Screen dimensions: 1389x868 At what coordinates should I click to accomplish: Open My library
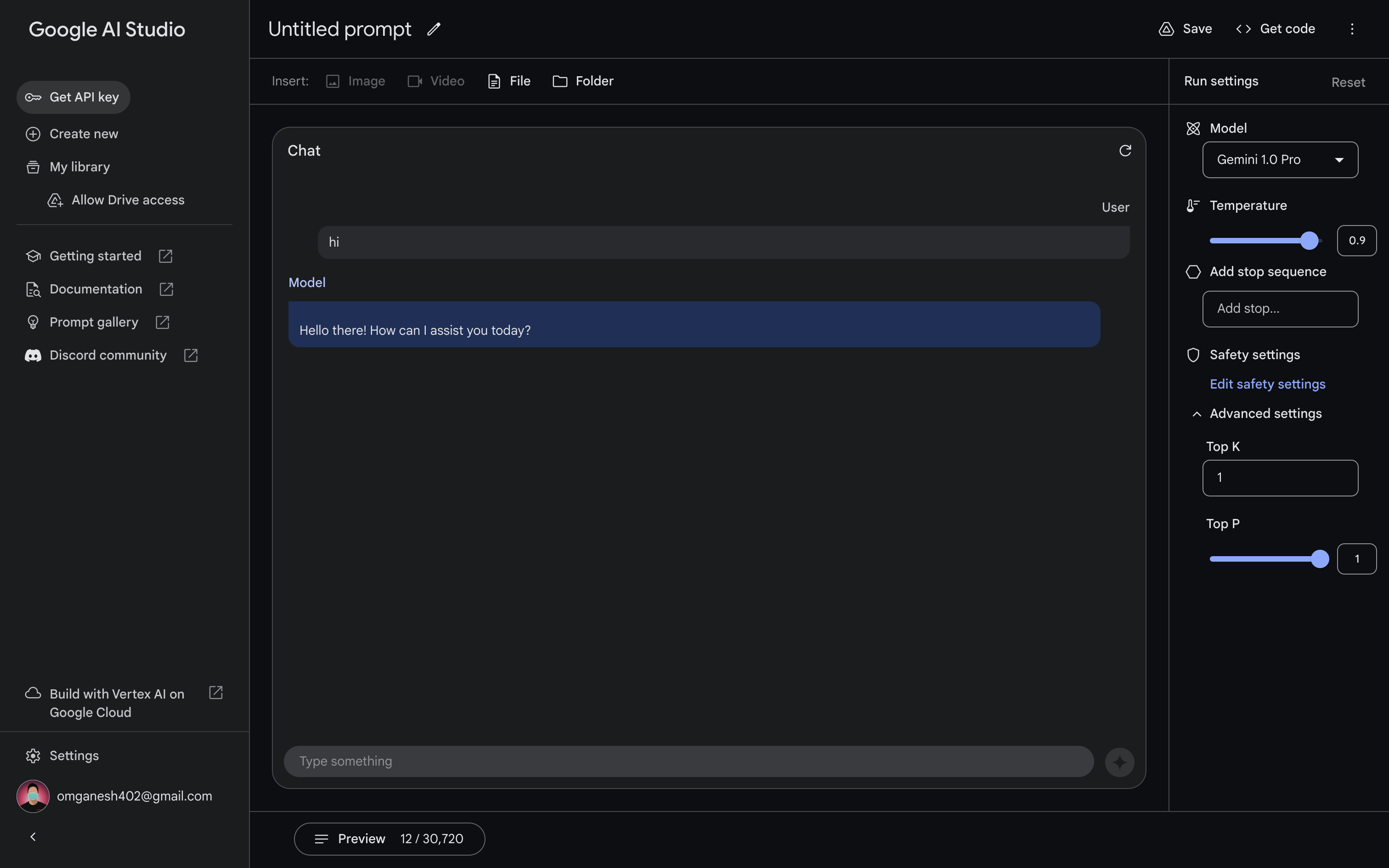[x=68, y=167]
